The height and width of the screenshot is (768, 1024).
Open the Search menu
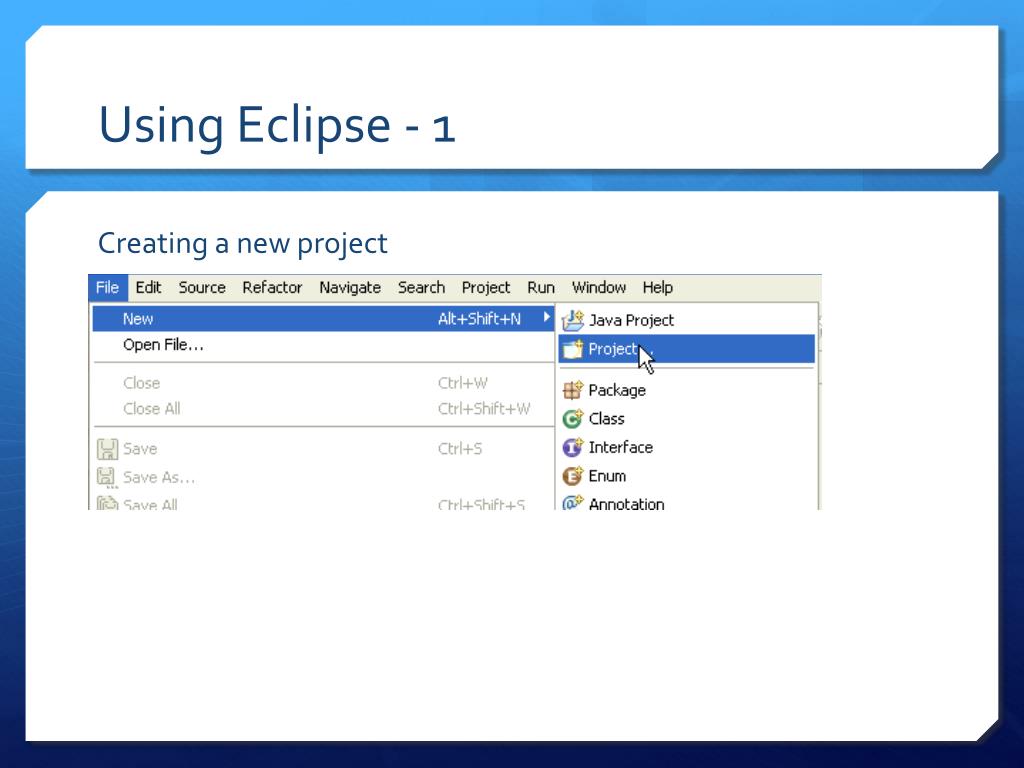[421, 287]
